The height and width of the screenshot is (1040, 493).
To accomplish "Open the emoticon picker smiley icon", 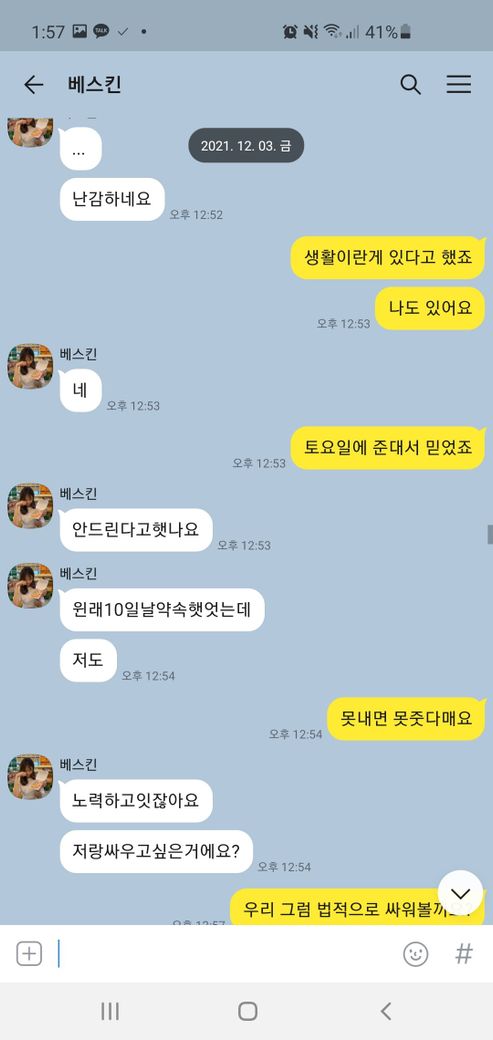I will pyautogui.click(x=416, y=954).
